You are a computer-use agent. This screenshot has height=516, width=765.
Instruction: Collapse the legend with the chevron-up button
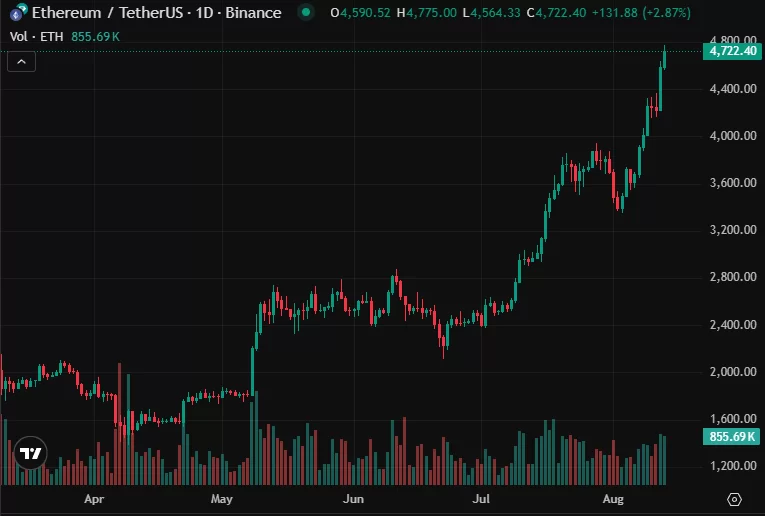coord(21,61)
